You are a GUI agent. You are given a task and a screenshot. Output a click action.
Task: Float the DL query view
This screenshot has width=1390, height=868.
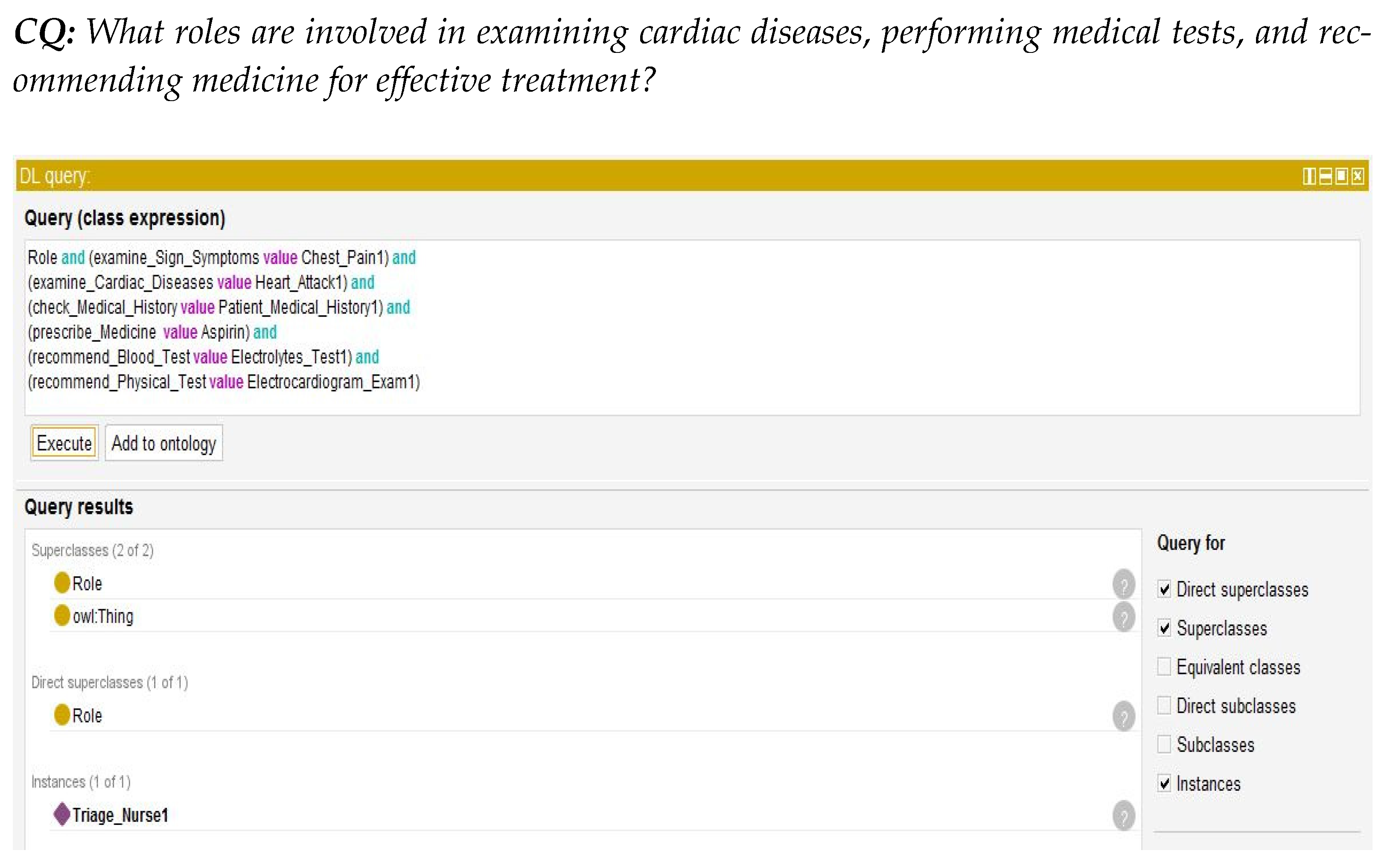coord(1341,176)
